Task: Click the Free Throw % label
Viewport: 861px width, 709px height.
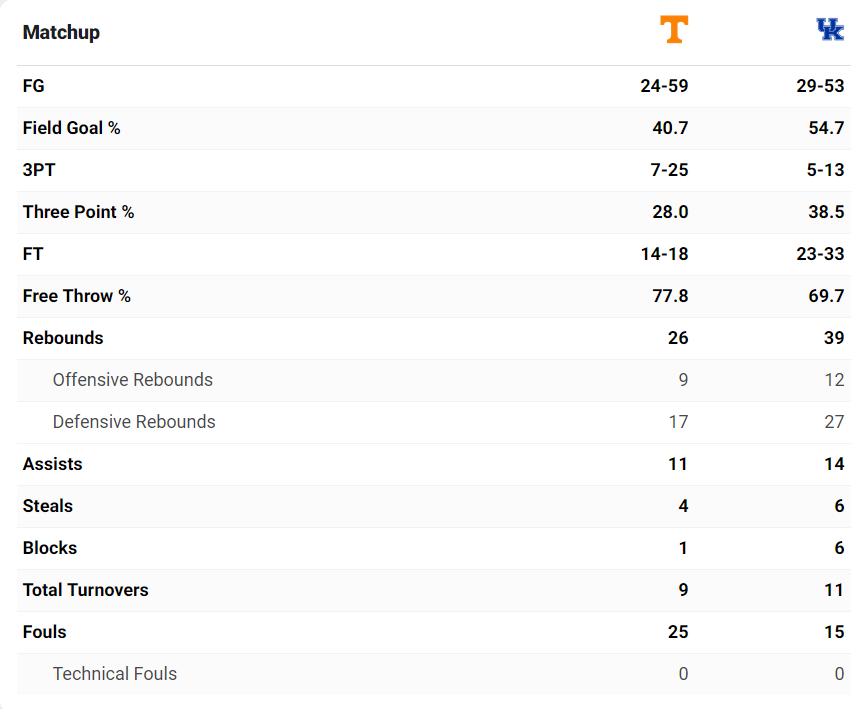Action: (77, 296)
